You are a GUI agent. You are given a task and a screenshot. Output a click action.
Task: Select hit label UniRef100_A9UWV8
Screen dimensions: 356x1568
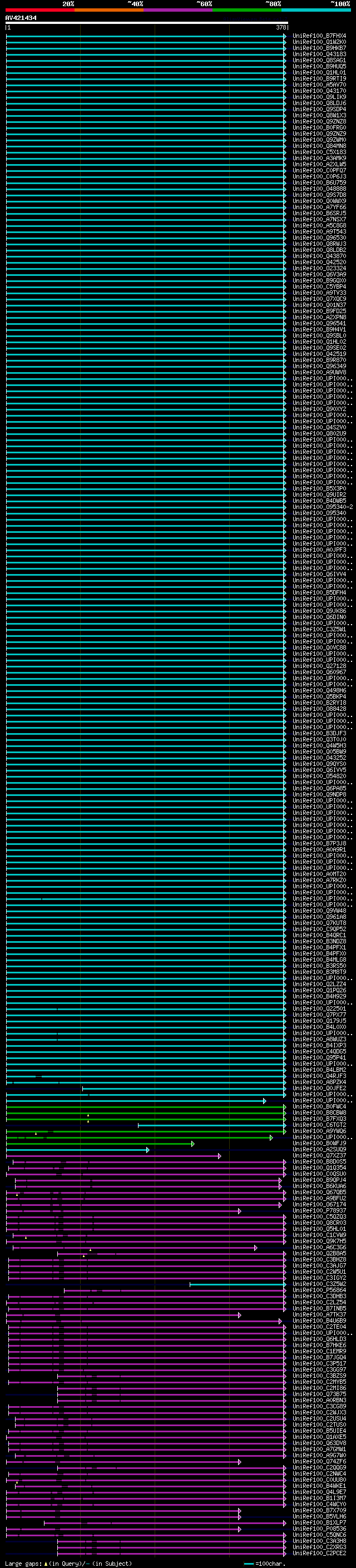click(319, 372)
